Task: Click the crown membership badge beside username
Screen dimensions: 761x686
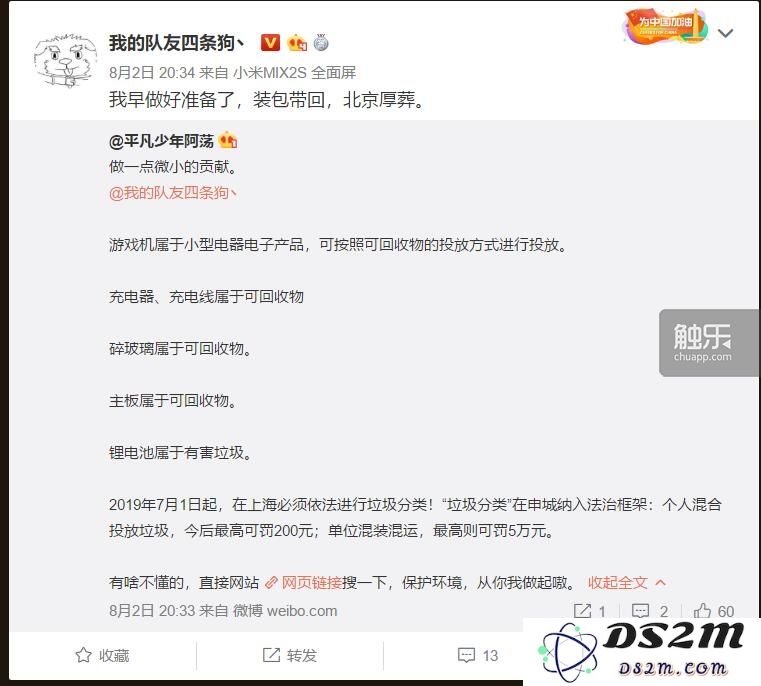Action: click(297, 43)
